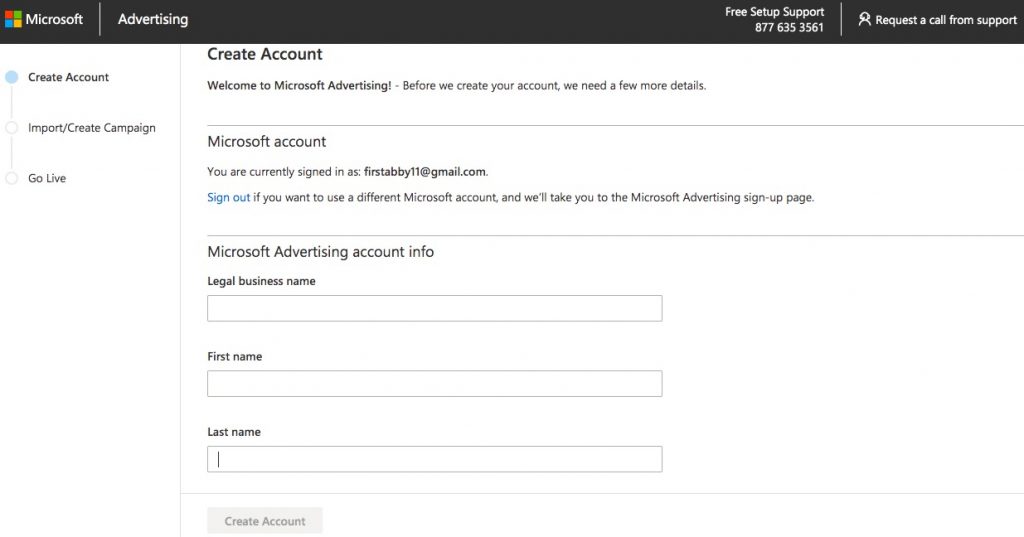Click the Microsoft four-square logo
This screenshot has width=1024, height=537.
[x=13, y=20]
